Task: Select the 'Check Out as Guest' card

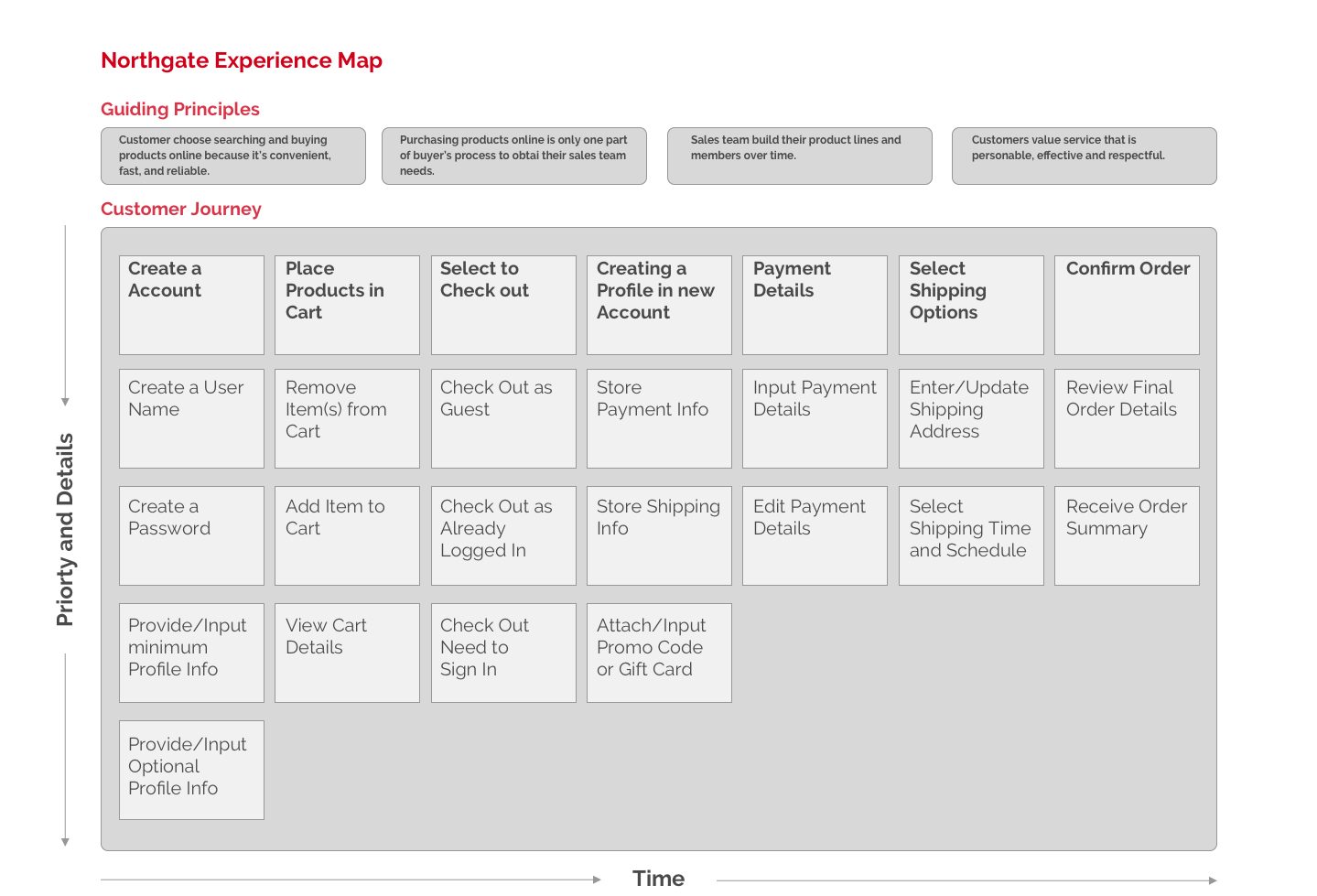Action: point(503,418)
